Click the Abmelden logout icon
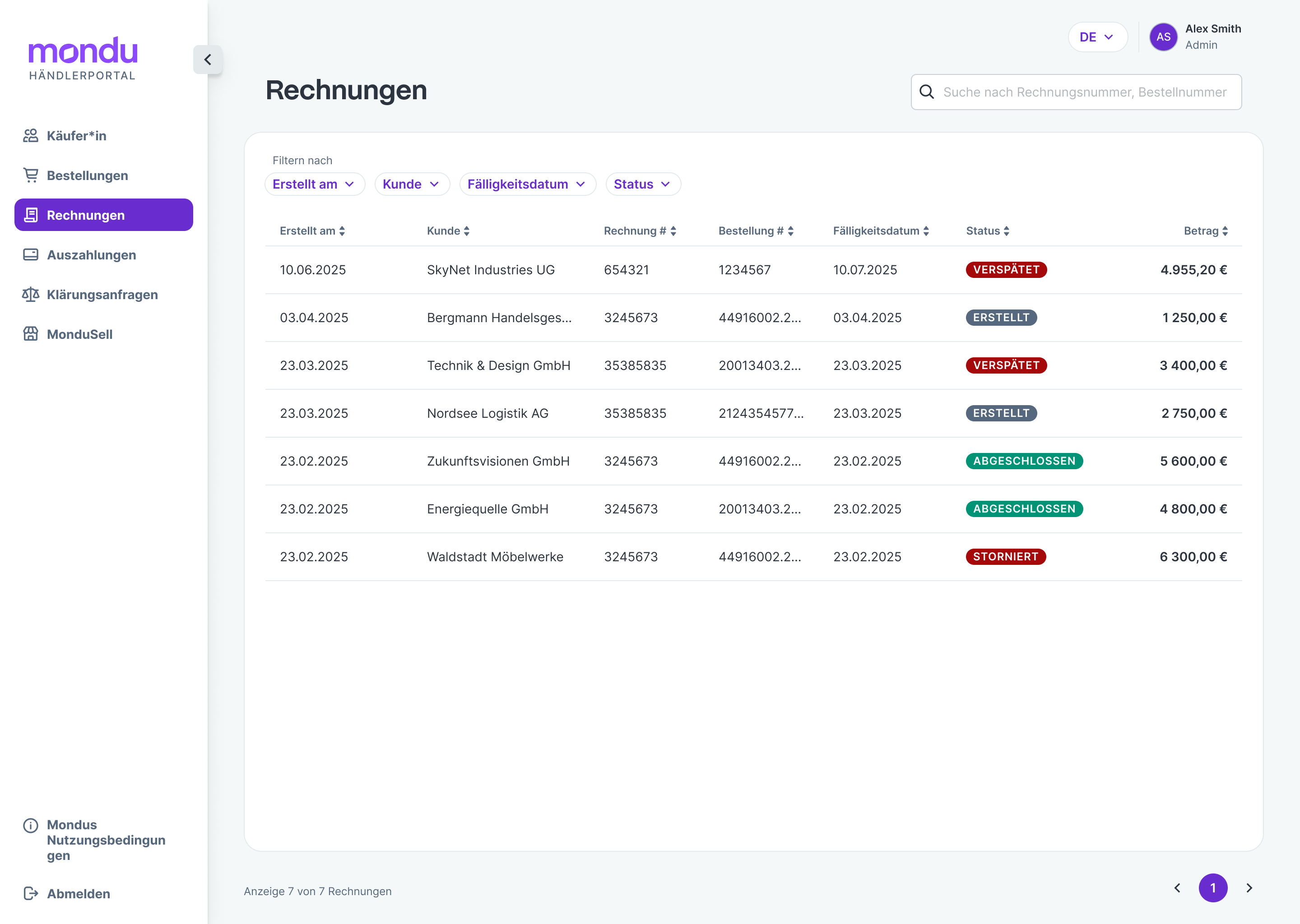 coord(31,893)
